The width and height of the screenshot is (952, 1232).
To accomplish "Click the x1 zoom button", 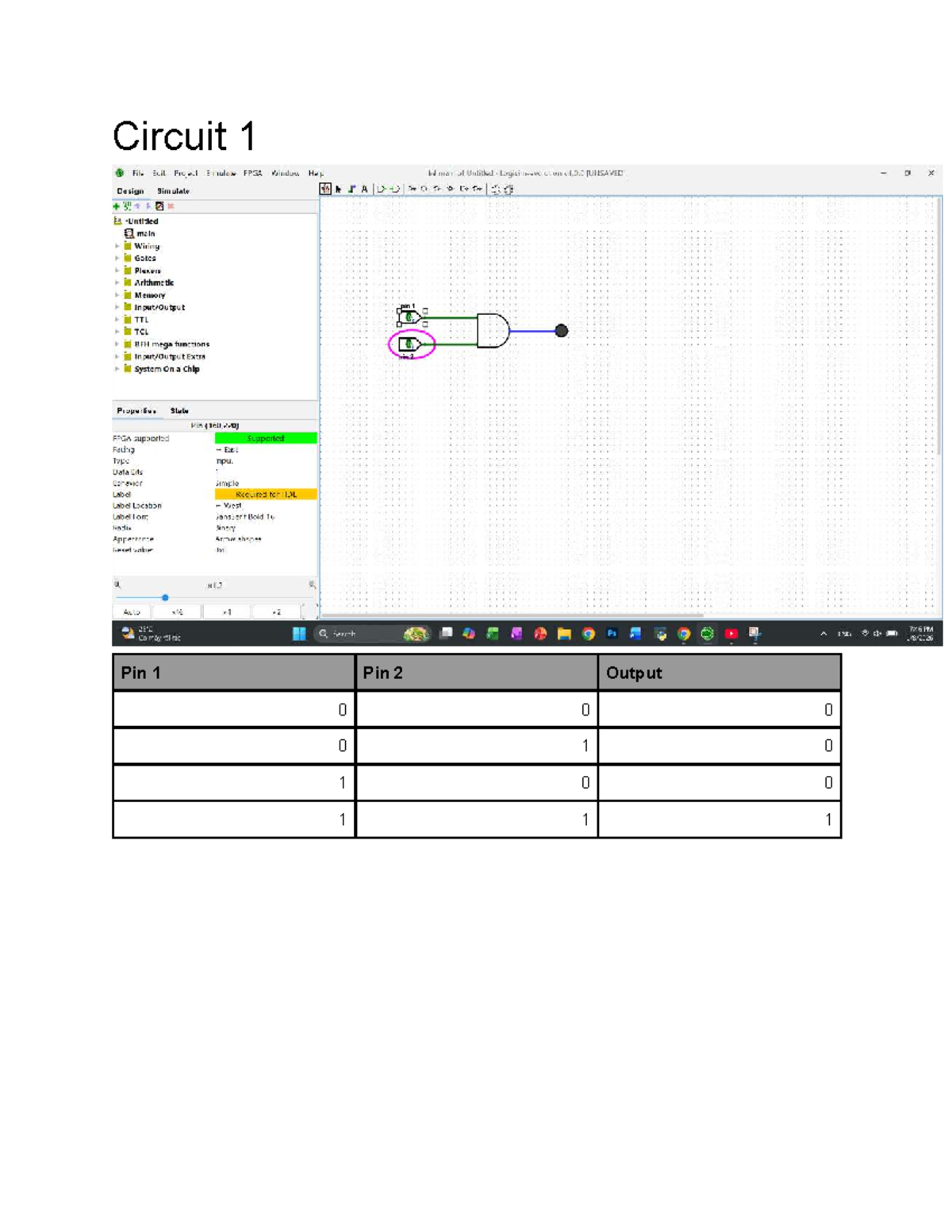I will 227,612.
